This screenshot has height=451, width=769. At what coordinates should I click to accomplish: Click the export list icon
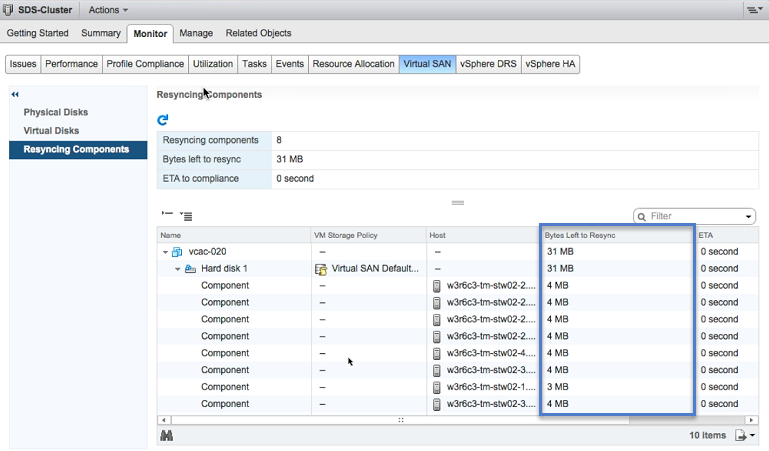coord(740,436)
